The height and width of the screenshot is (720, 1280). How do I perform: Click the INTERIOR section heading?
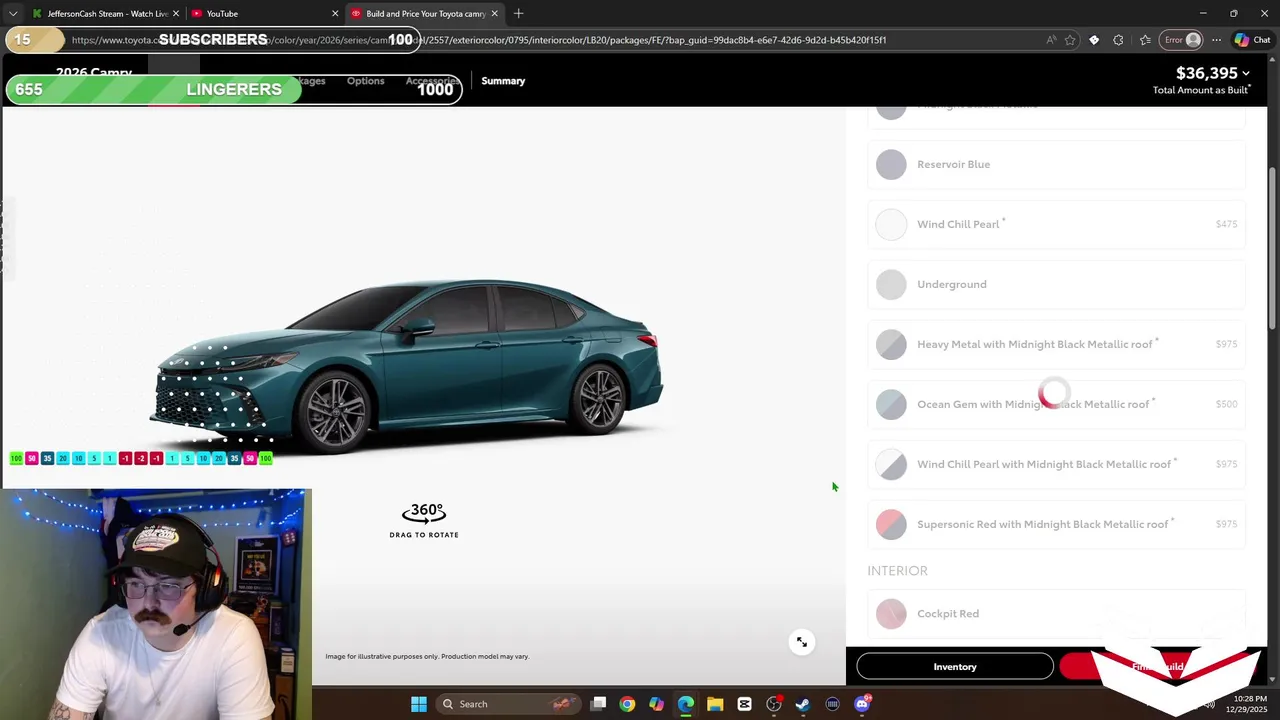pos(897,570)
